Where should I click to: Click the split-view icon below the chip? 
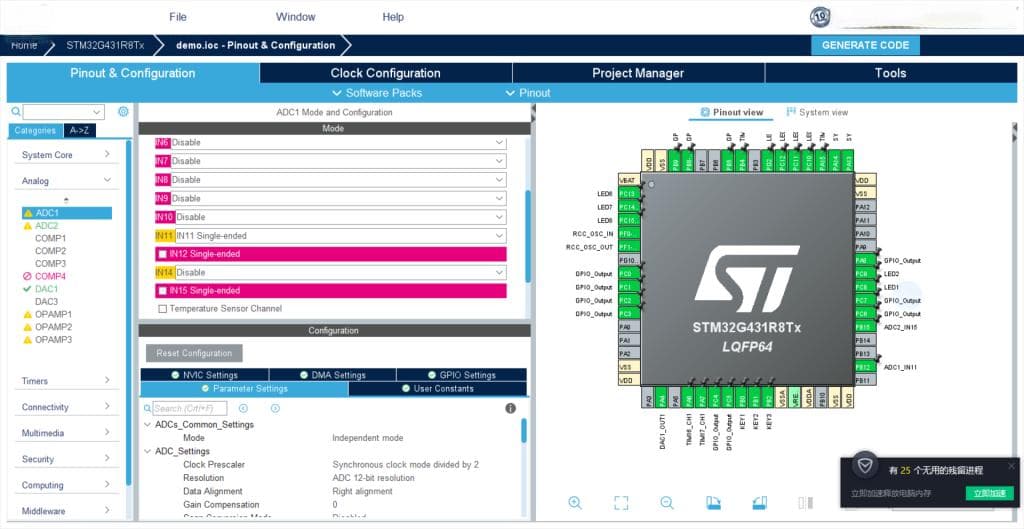806,502
